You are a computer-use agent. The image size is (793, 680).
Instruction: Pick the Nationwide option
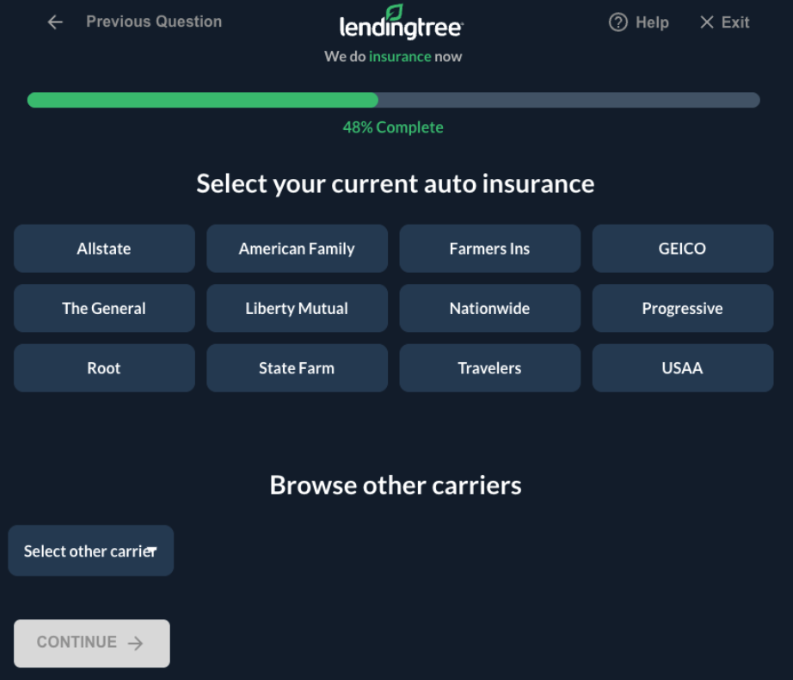490,308
